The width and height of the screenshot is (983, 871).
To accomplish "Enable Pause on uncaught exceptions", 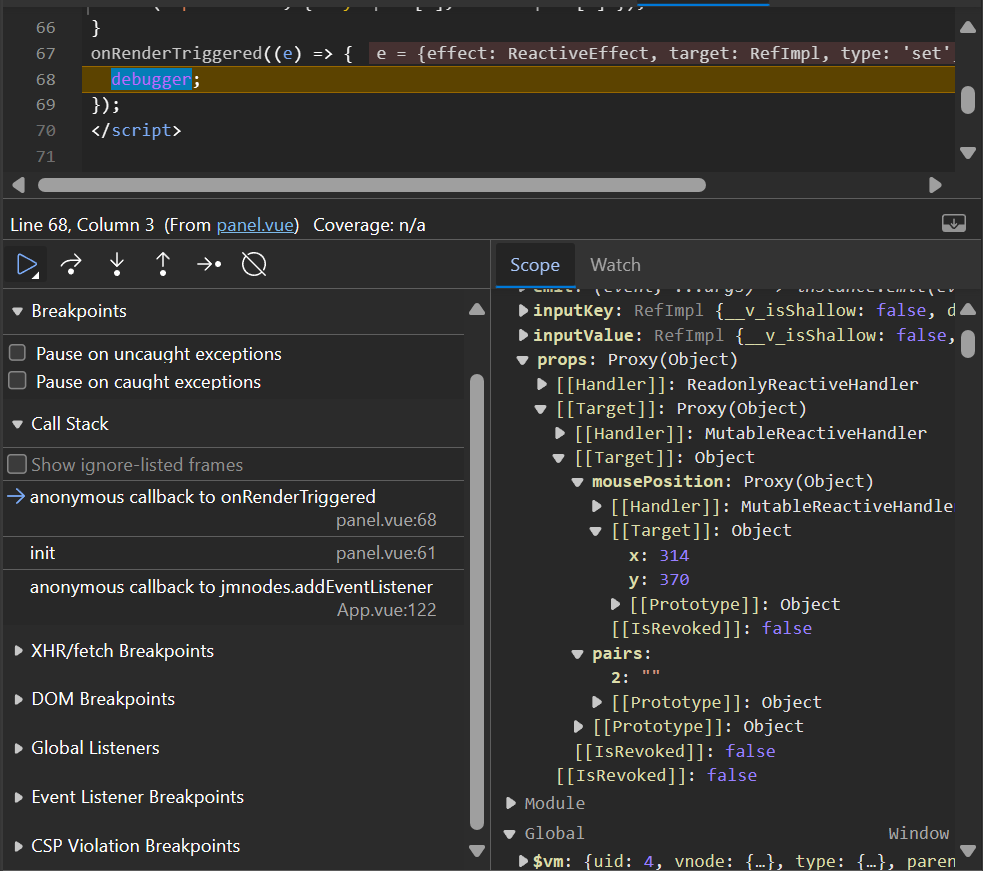I will (x=17, y=353).
